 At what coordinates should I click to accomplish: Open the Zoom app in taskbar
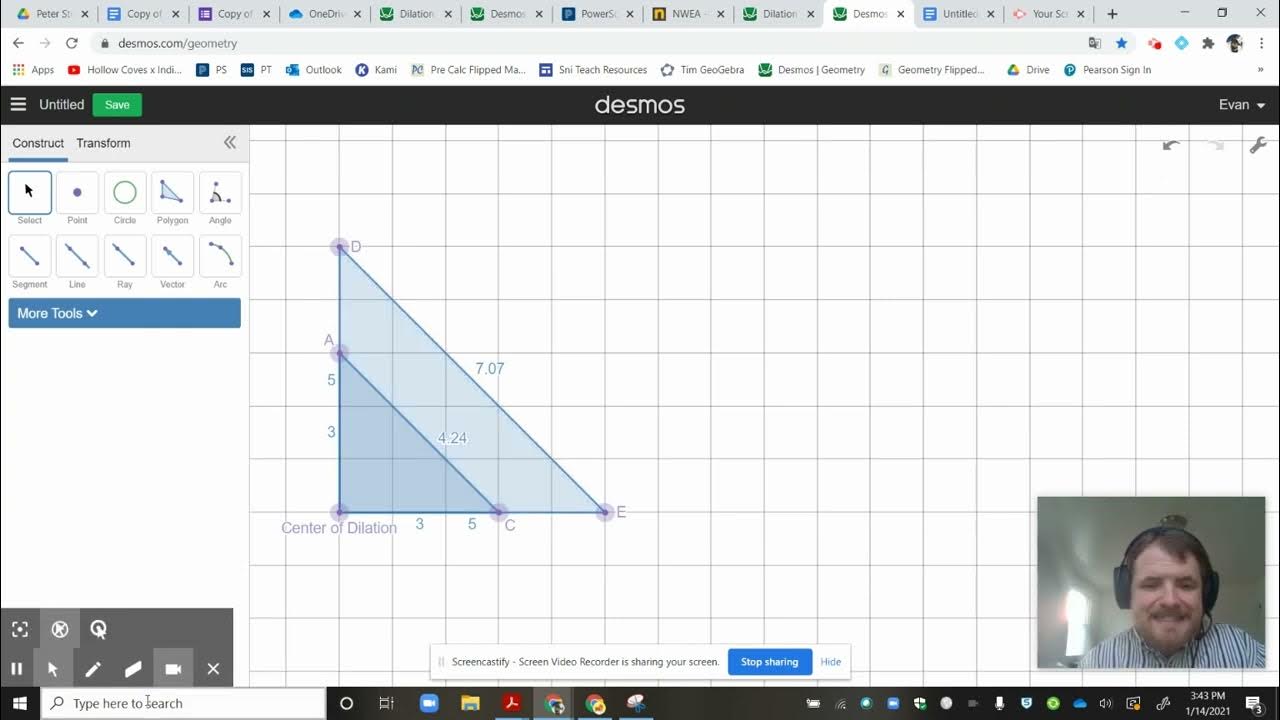point(429,703)
